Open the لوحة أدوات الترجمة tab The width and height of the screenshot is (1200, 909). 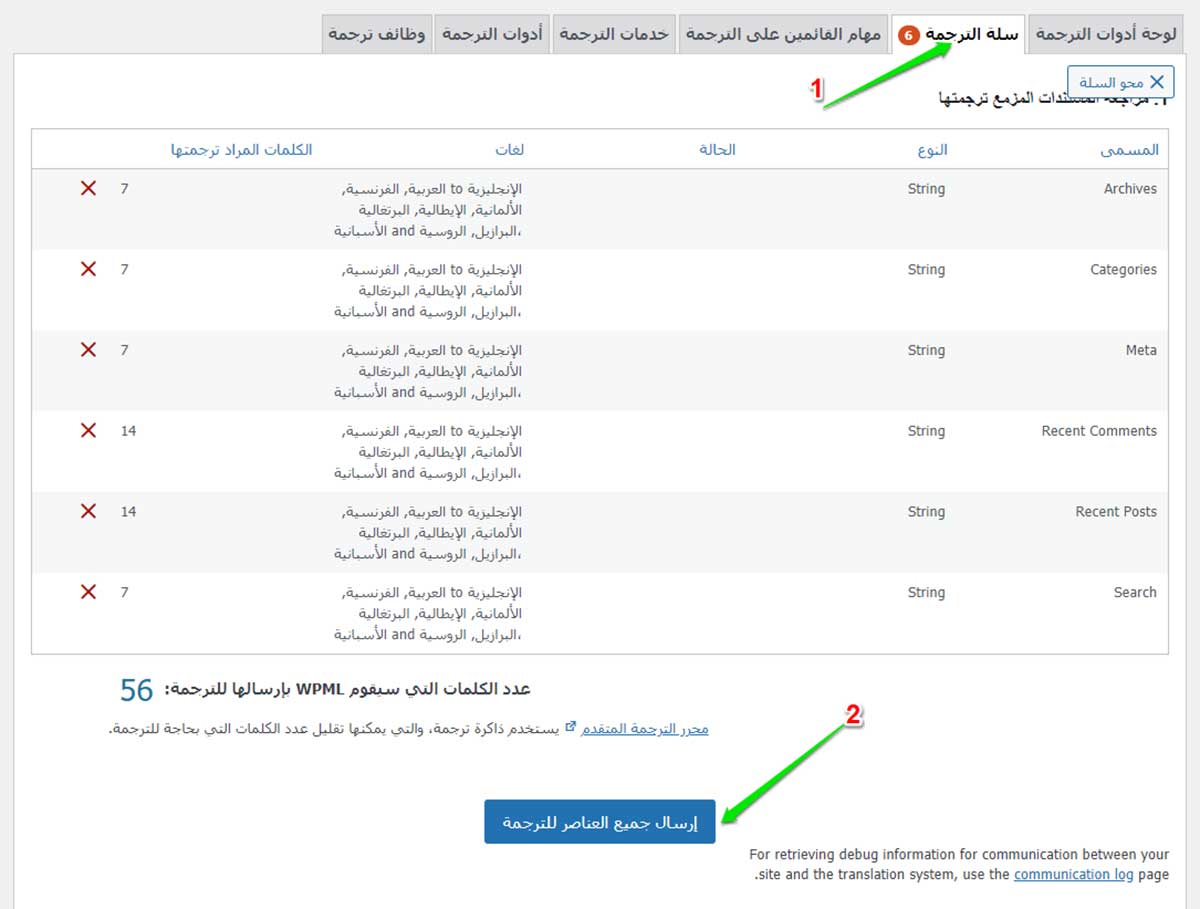click(1105, 34)
